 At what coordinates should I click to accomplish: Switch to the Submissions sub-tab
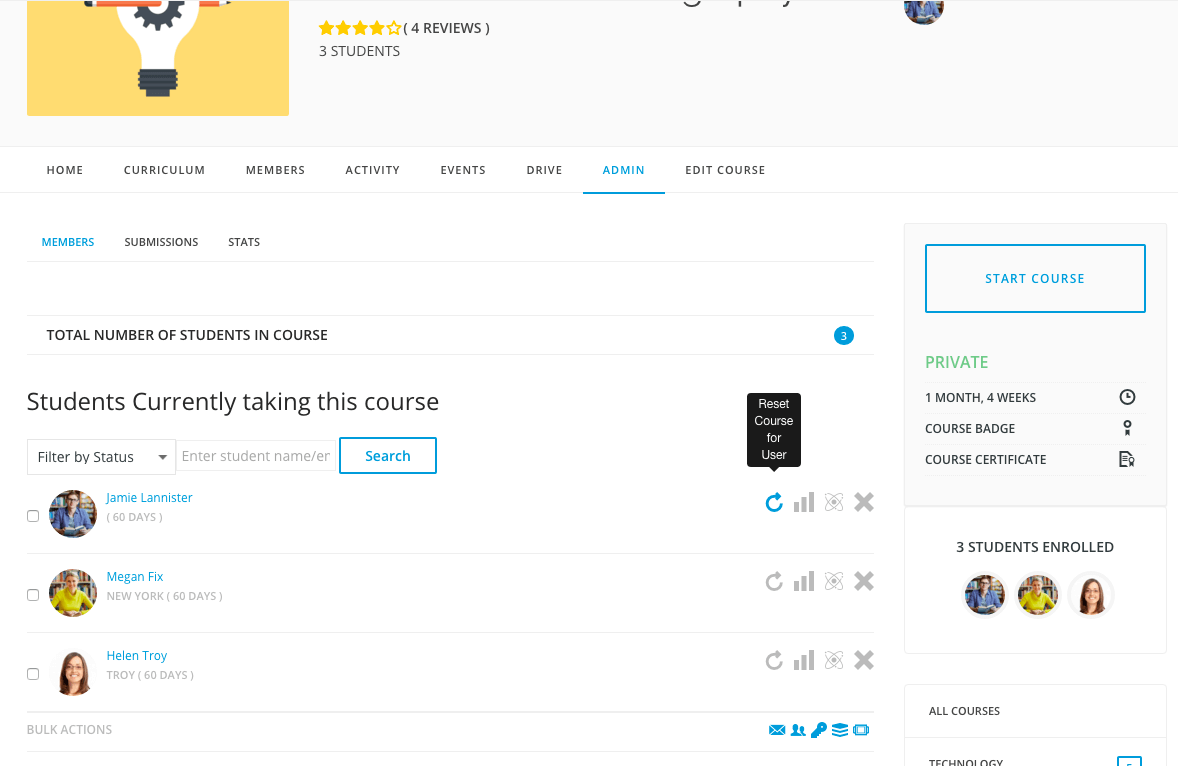tap(161, 242)
